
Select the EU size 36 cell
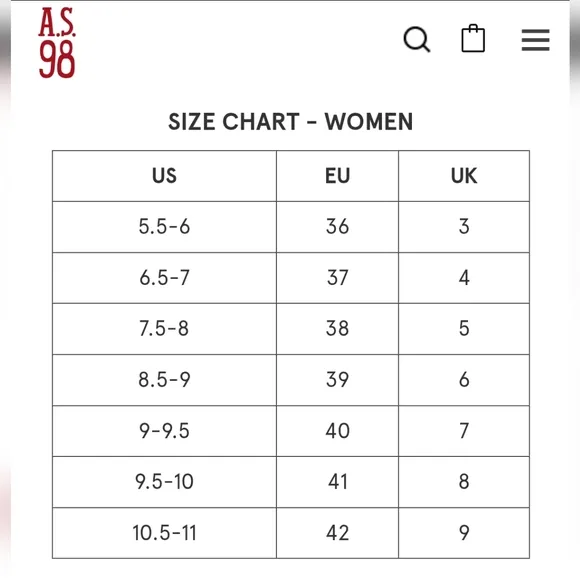(337, 227)
